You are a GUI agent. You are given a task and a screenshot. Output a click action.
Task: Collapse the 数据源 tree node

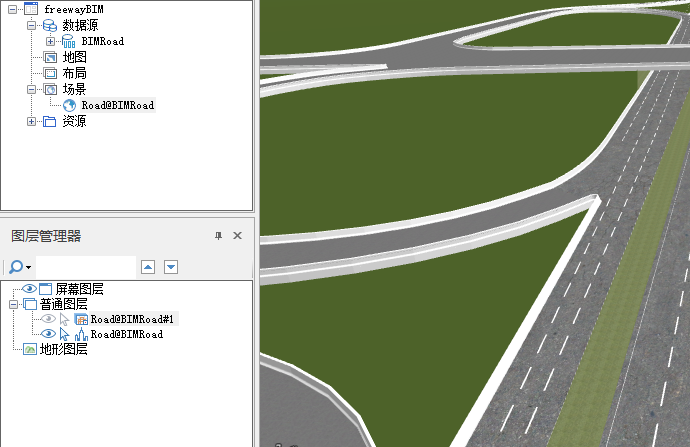[x=31, y=25]
